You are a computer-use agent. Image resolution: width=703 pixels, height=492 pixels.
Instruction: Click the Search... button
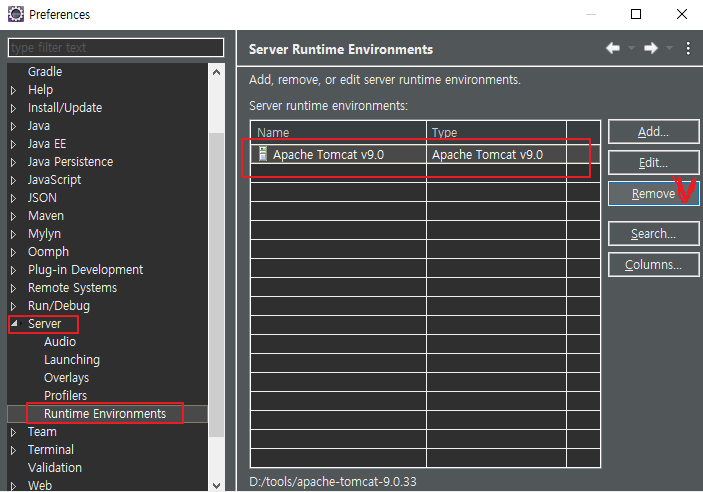click(653, 234)
